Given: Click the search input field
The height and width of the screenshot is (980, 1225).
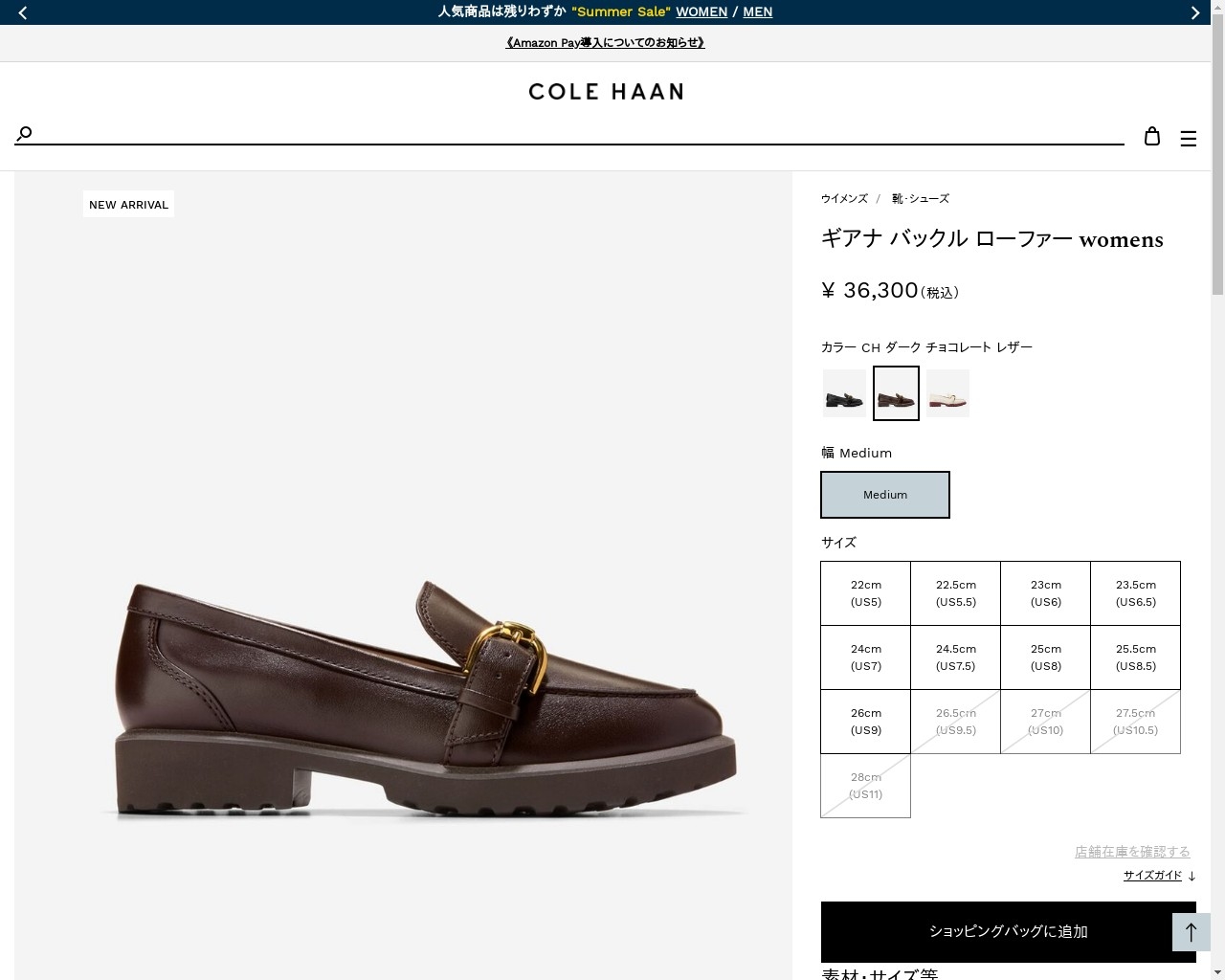Looking at the screenshot, I should pyautogui.click(x=581, y=134).
